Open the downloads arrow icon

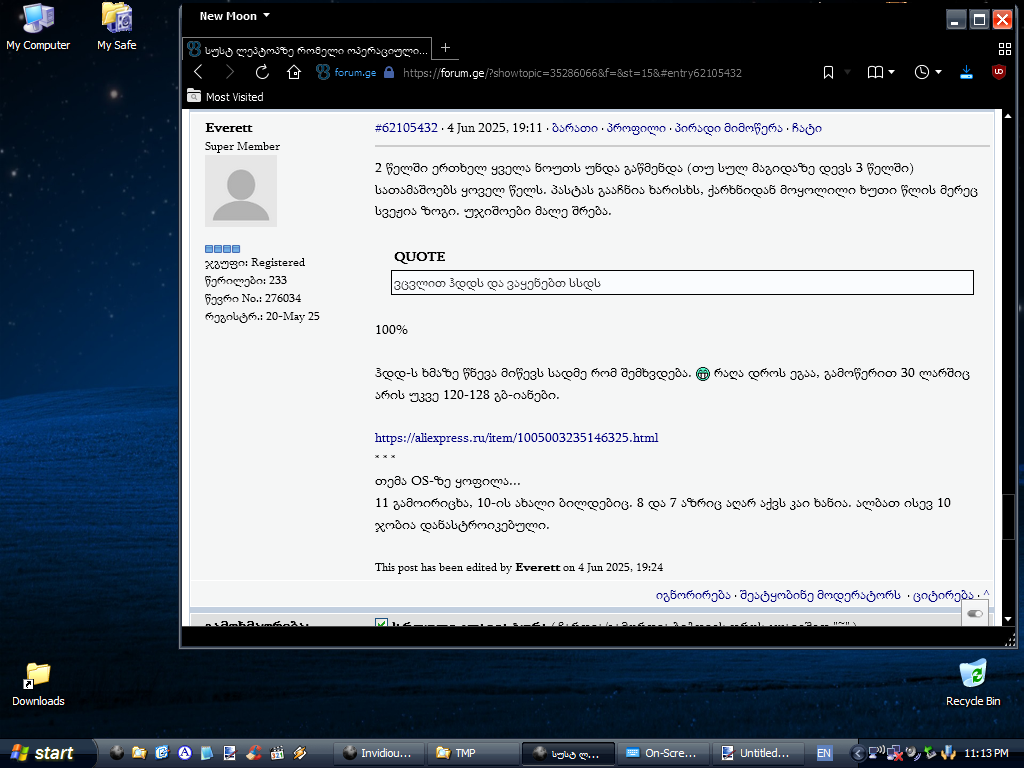tap(967, 72)
